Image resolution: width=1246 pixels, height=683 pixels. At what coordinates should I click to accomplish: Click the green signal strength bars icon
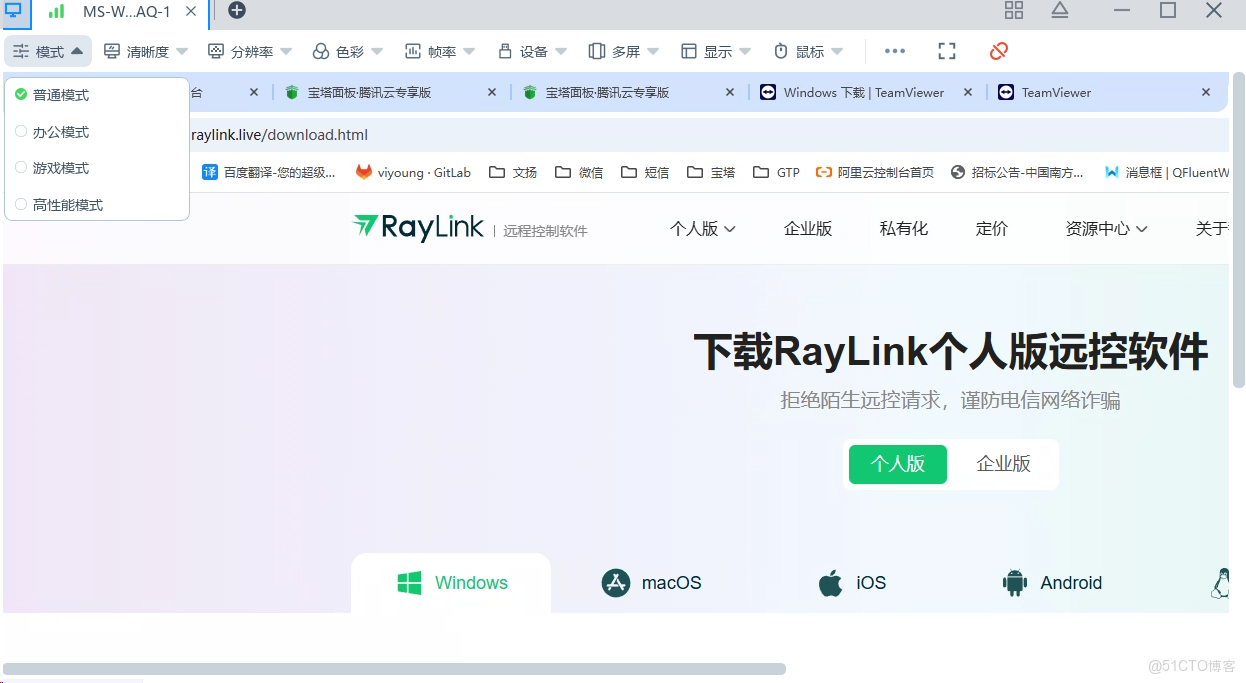pyautogui.click(x=57, y=11)
